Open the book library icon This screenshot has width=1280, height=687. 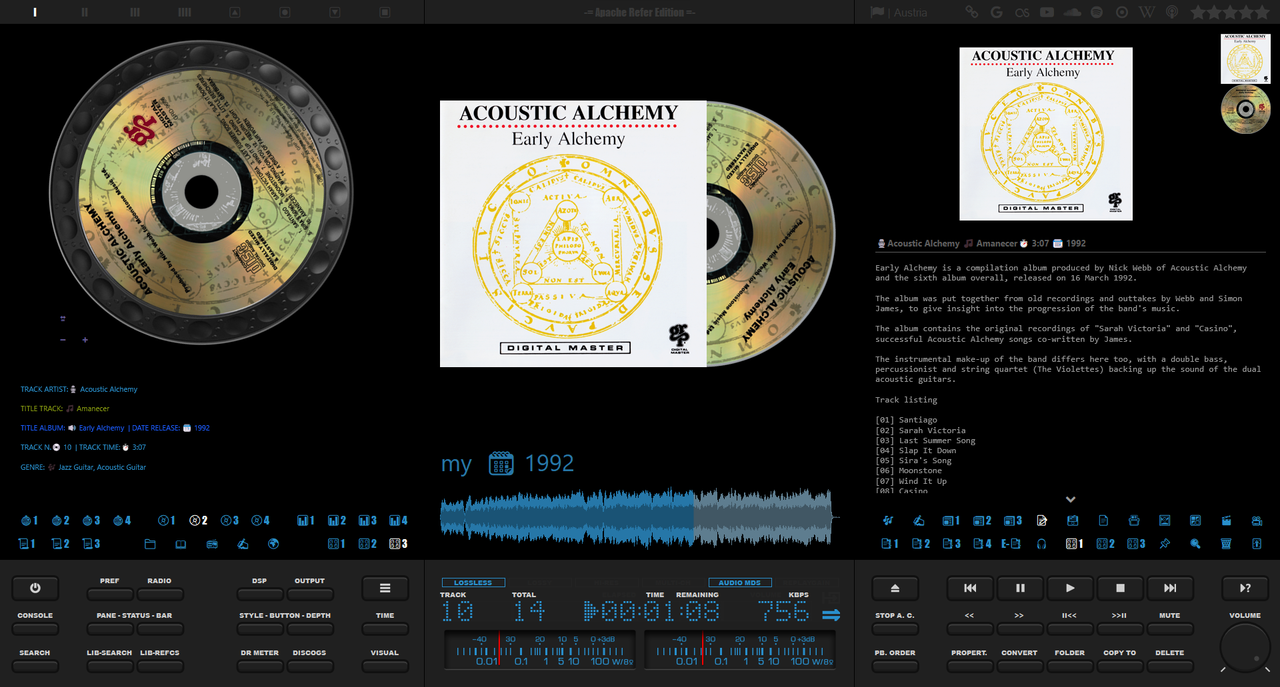[181, 544]
